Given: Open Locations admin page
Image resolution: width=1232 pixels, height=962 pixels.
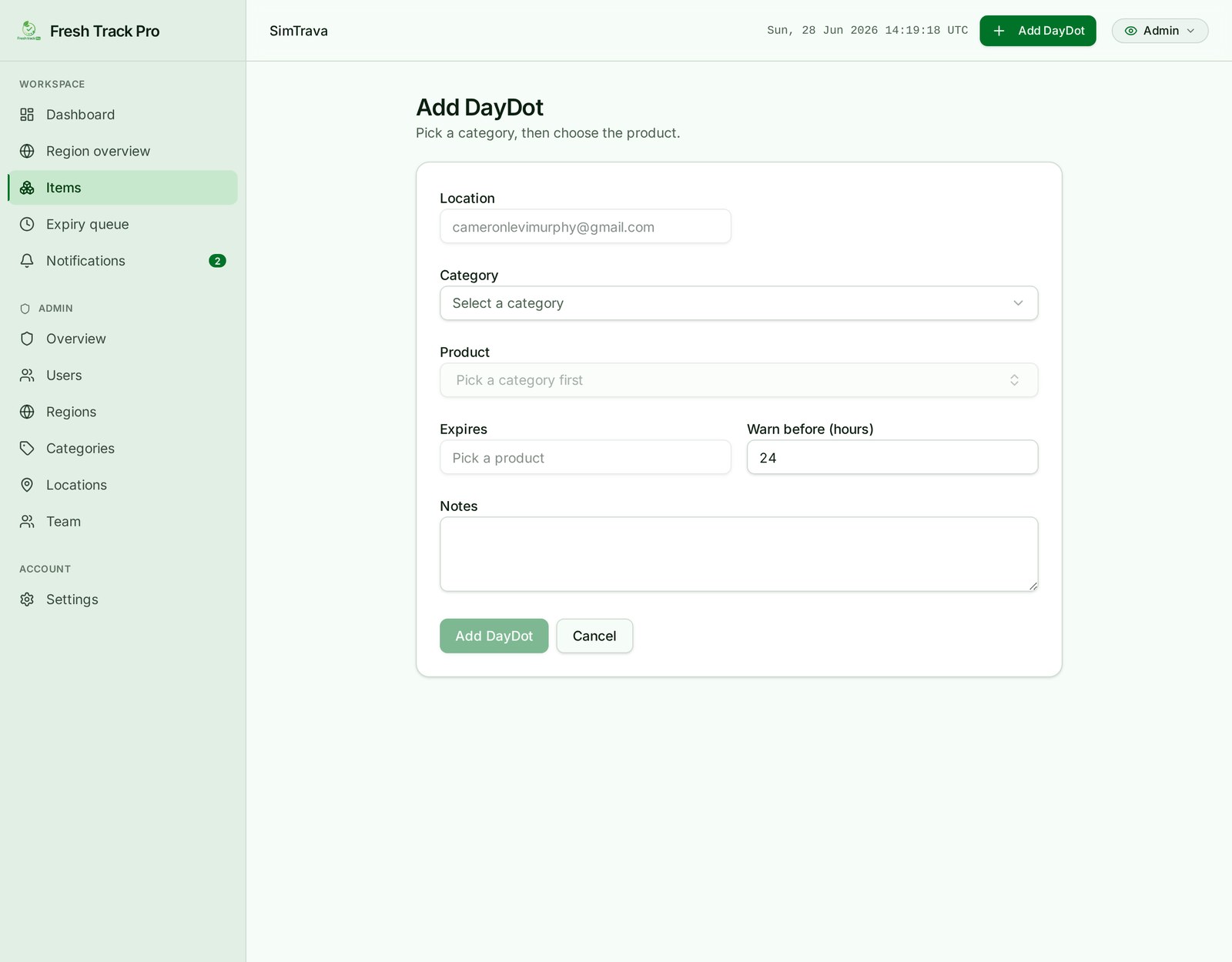Looking at the screenshot, I should (x=122, y=485).
